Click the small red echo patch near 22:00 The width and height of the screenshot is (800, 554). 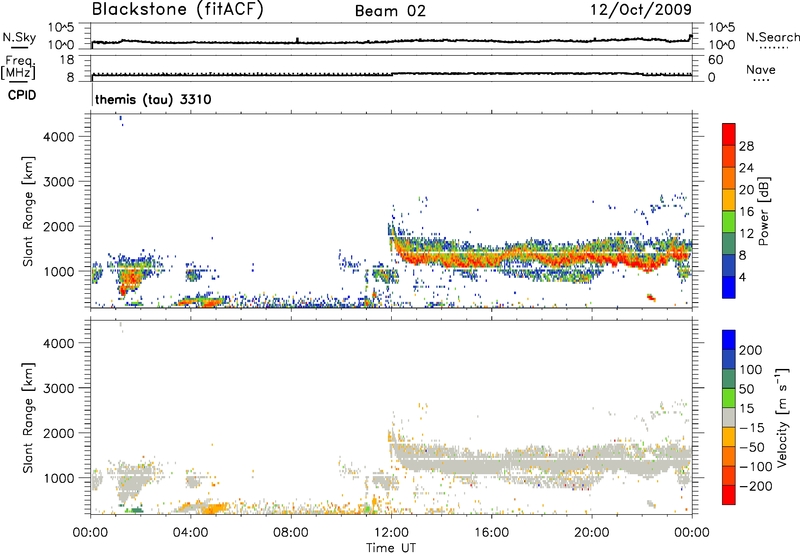tap(651, 297)
